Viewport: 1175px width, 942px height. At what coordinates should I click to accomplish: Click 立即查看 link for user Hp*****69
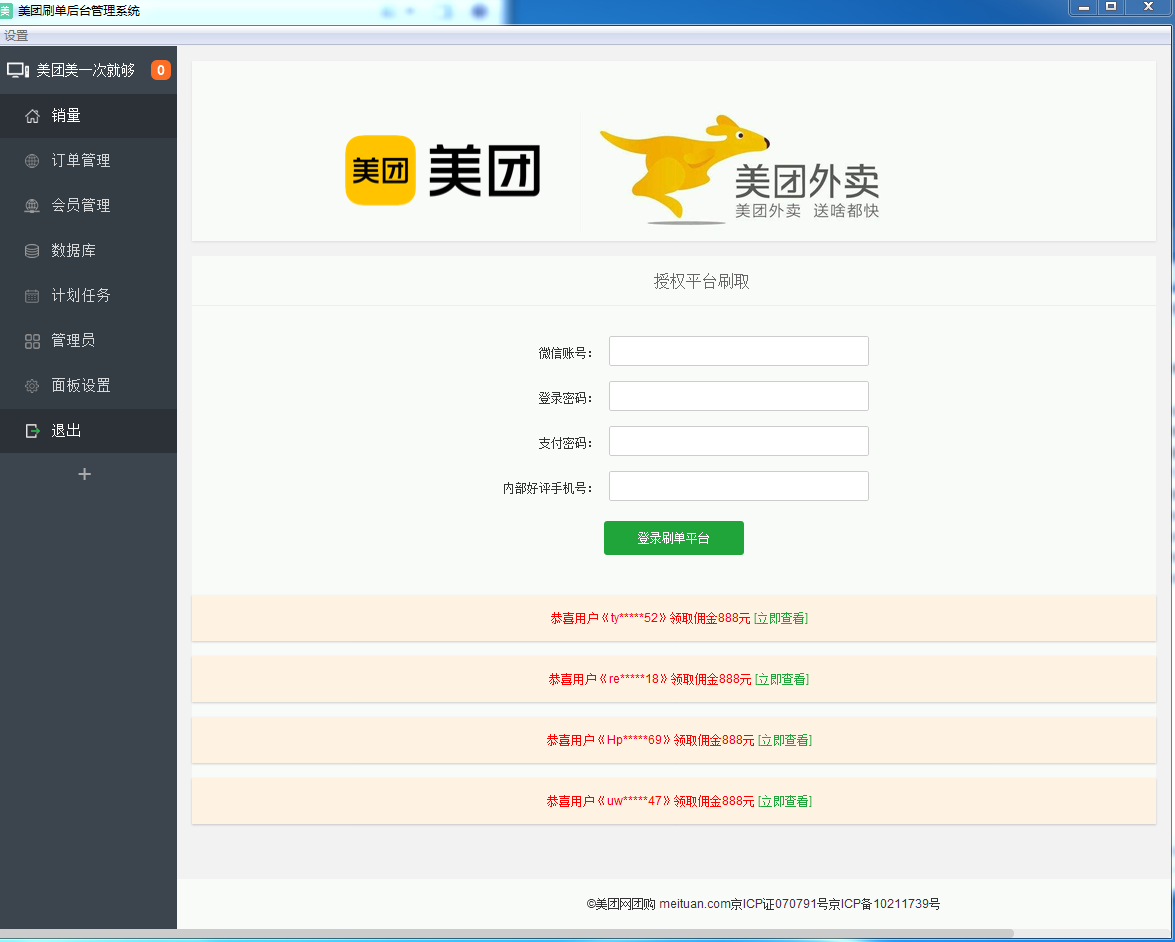[785, 740]
